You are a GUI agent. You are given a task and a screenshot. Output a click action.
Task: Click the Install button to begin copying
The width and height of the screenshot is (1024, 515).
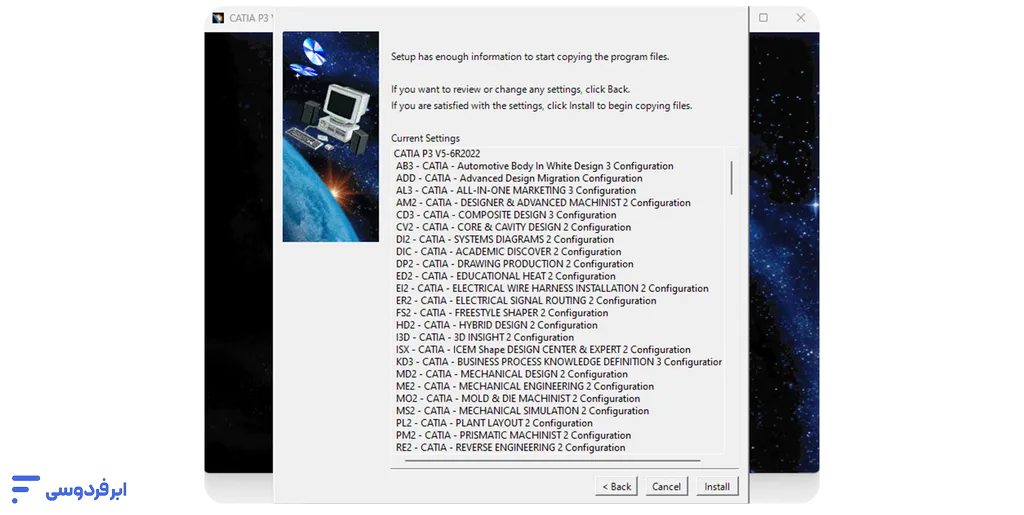coord(716,487)
